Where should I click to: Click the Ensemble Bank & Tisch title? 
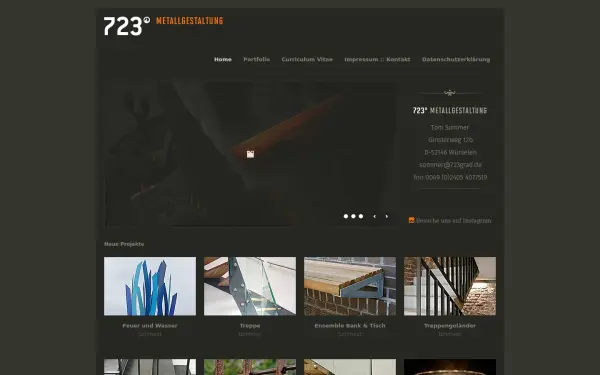(350, 326)
